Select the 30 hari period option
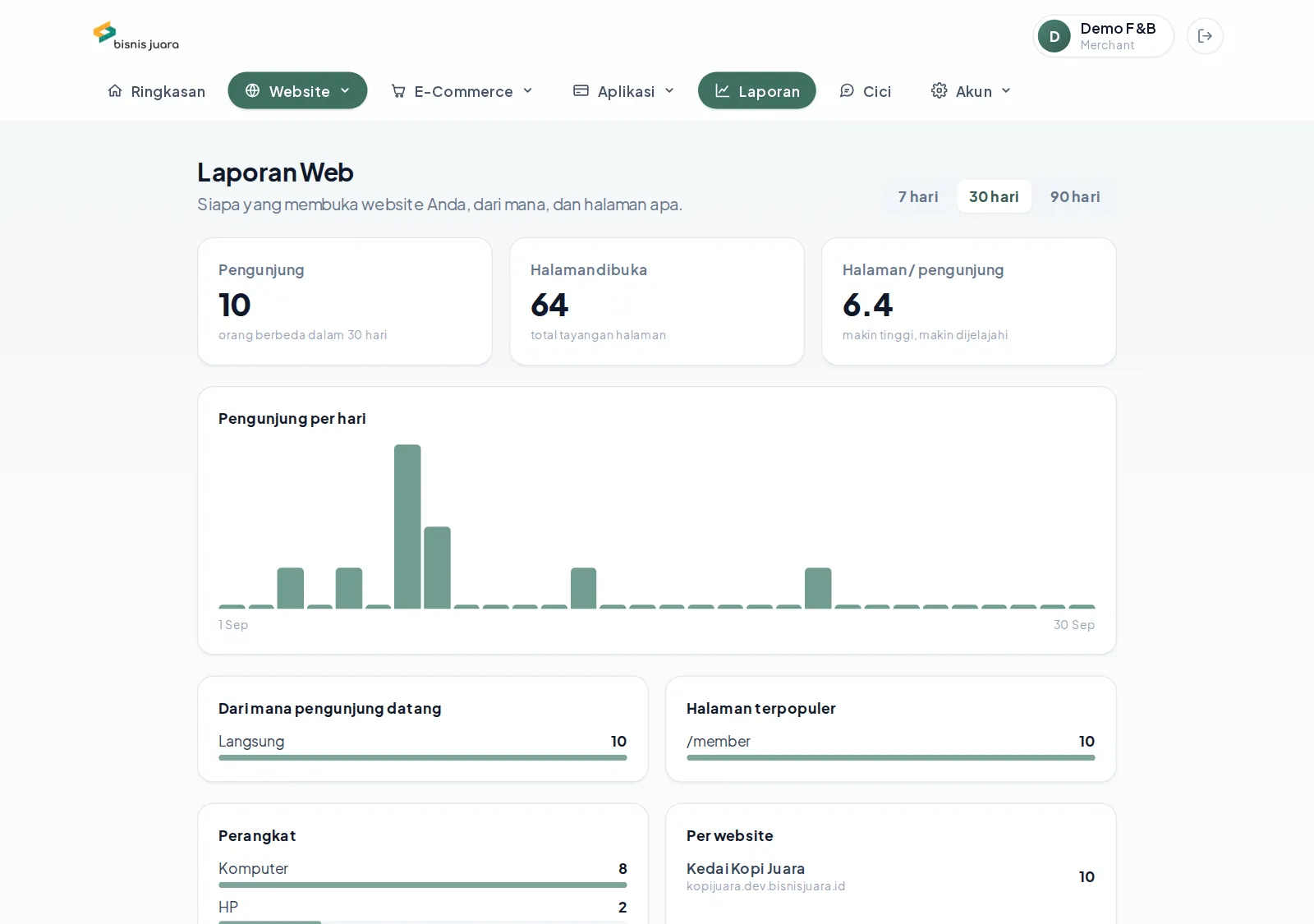Image resolution: width=1314 pixels, height=924 pixels. 994,196
